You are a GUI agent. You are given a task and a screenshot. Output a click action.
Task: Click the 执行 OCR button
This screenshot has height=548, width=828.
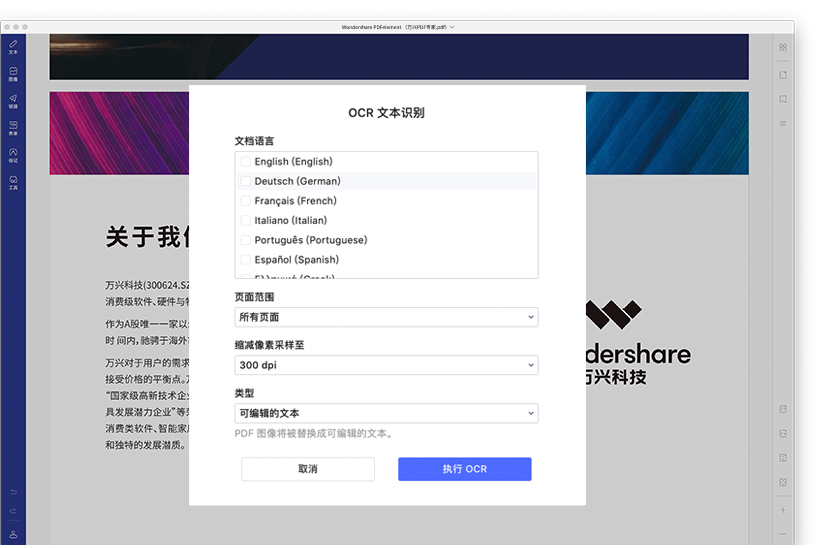click(465, 469)
